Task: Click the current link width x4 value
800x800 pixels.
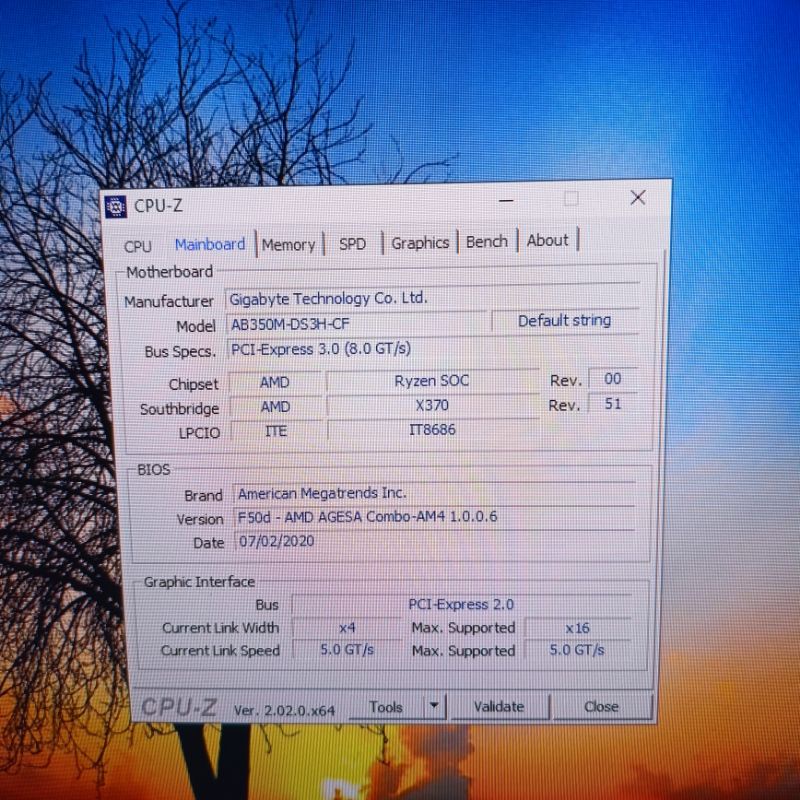Action: click(347, 628)
